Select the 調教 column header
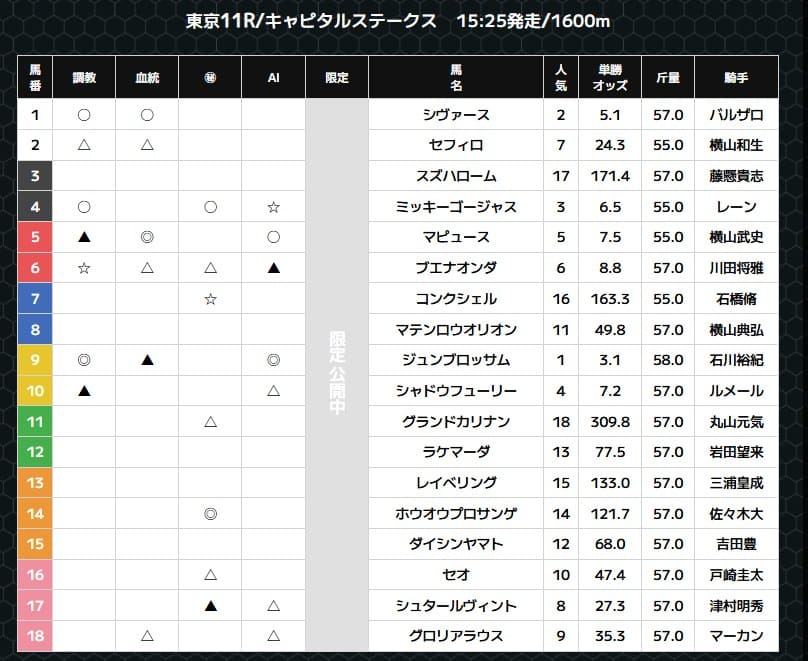The width and height of the screenshot is (808, 661). 84,77
